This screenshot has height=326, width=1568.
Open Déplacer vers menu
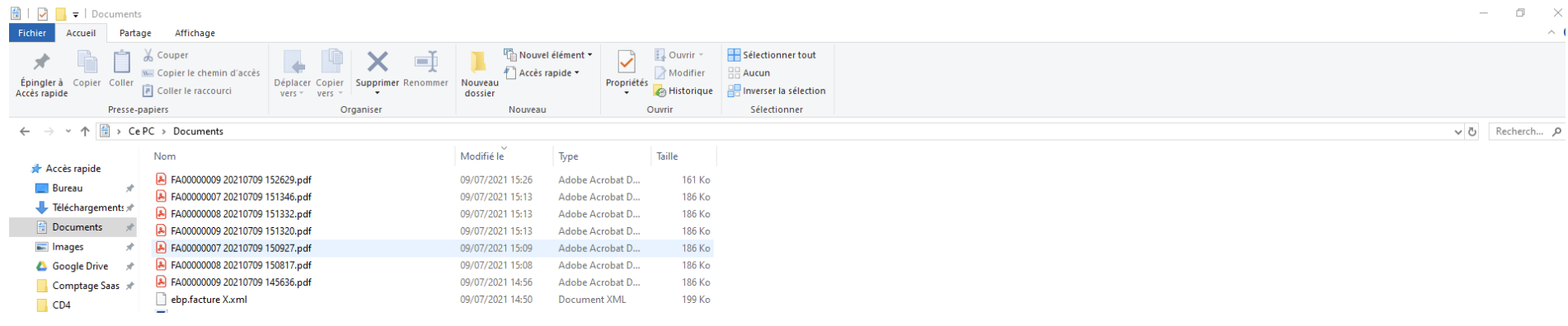pyautogui.click(x=293, y=74)
